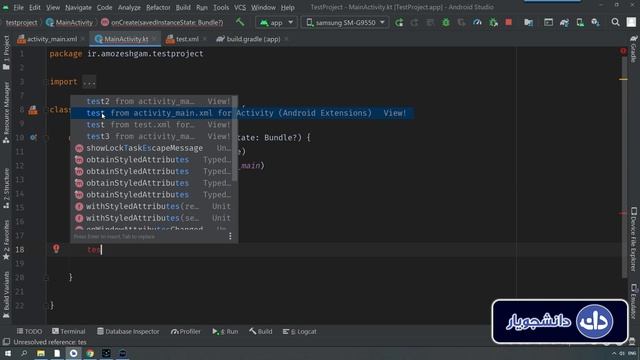This screenshot has width=640, height=360.
Task: Click the red intention lightbulb on line 18
Action: pyautogui.click(x=56, y=249)
